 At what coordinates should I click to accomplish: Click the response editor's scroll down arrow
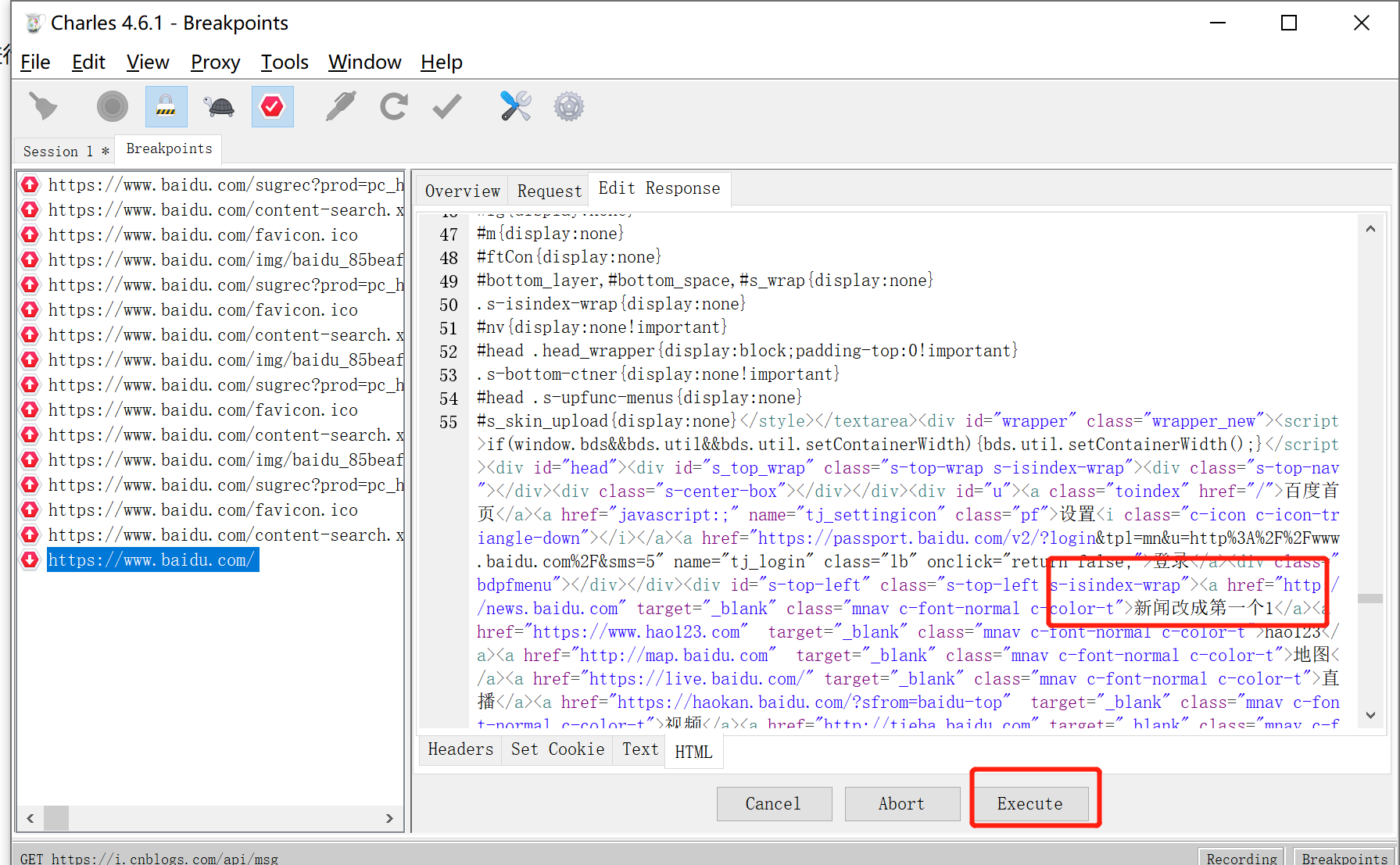pyautogui.click(x=1370, y=715)
